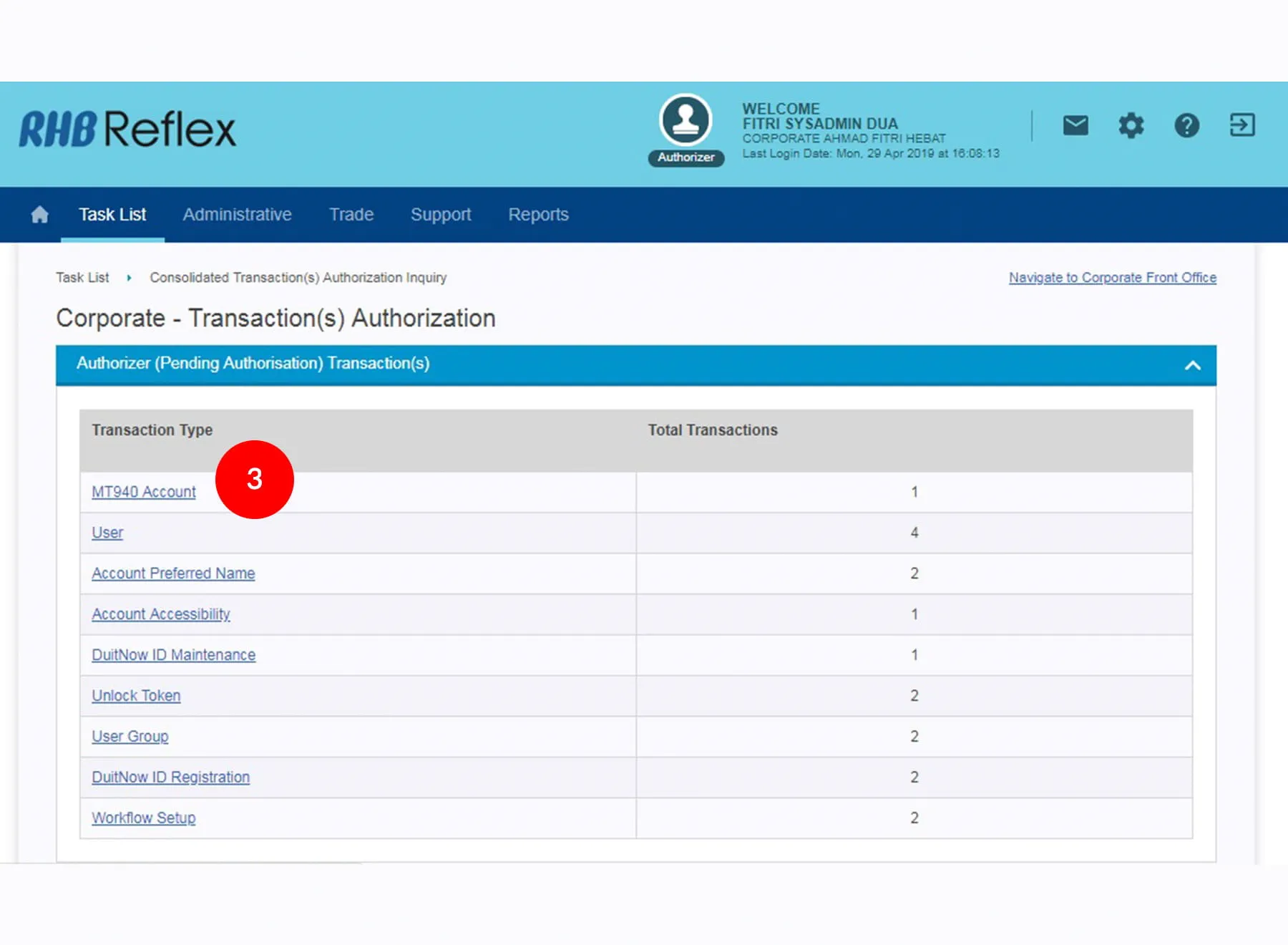Open settings via the gear icon
The image size is (1288, 945).
pyautogui.click(x=1131, y=125)
